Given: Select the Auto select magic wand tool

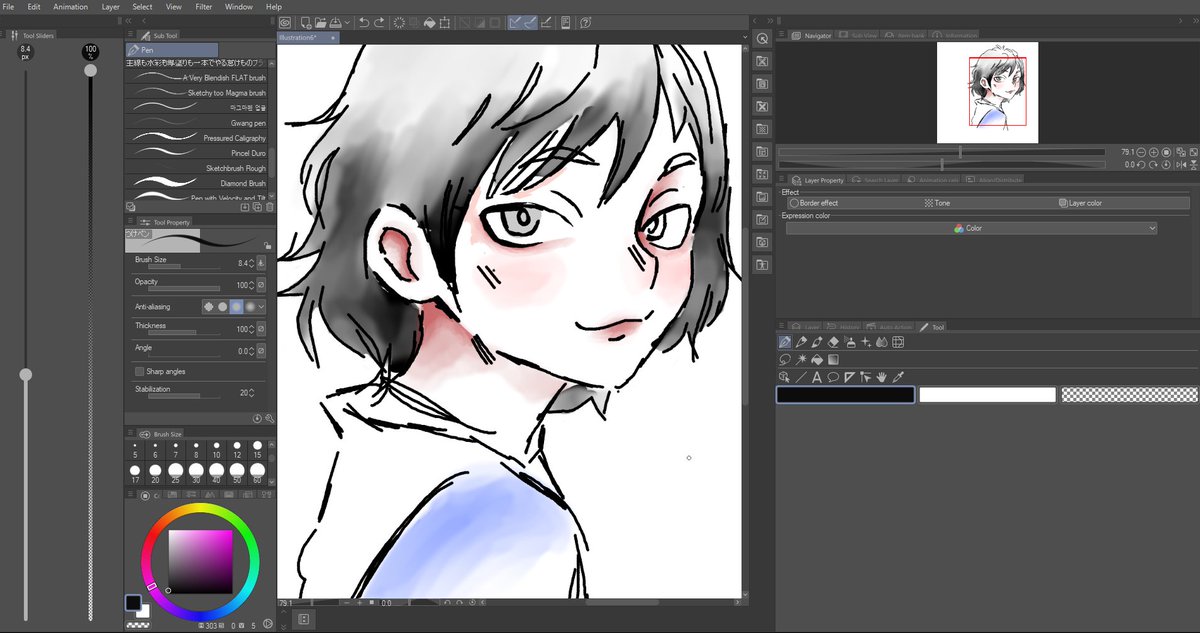Looking at the screenshot, I should click(801, 359).
